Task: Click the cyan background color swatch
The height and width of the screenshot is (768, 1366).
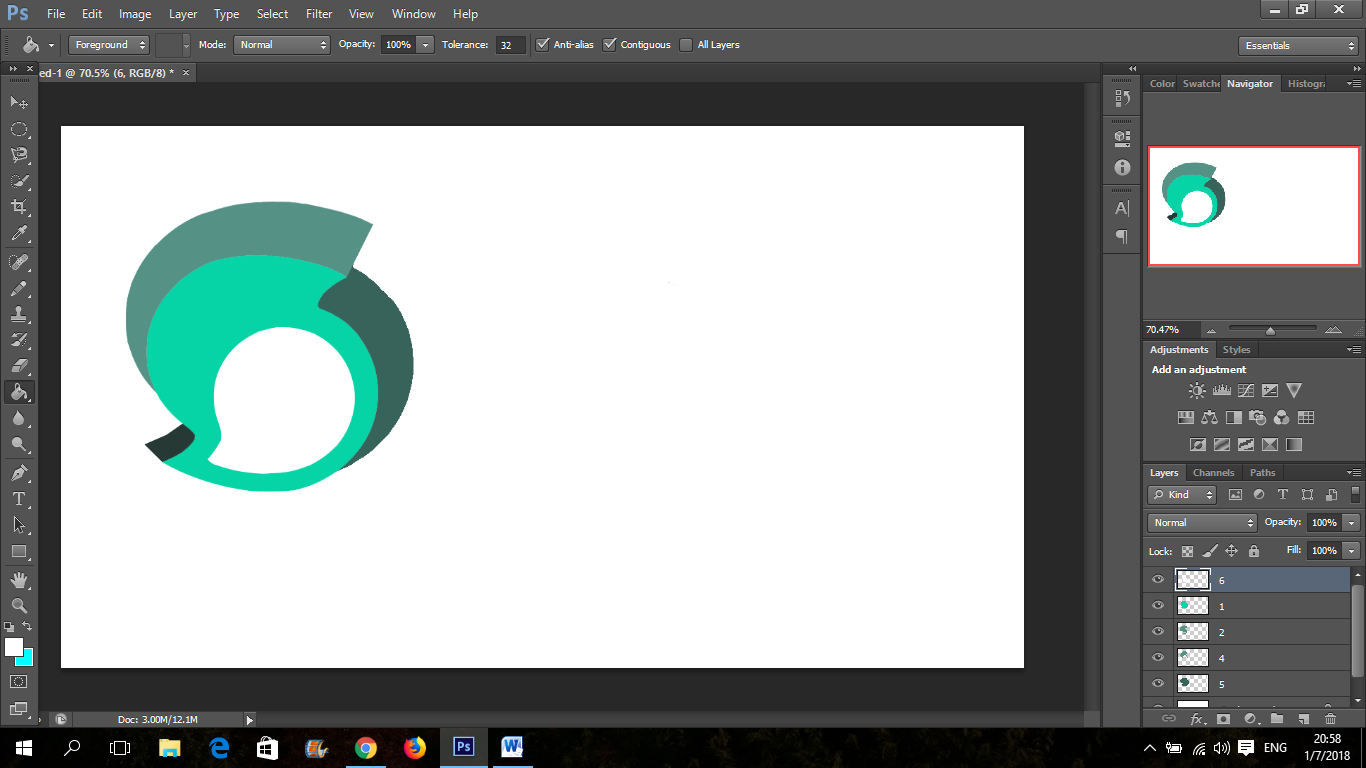Action: point(27,660)
